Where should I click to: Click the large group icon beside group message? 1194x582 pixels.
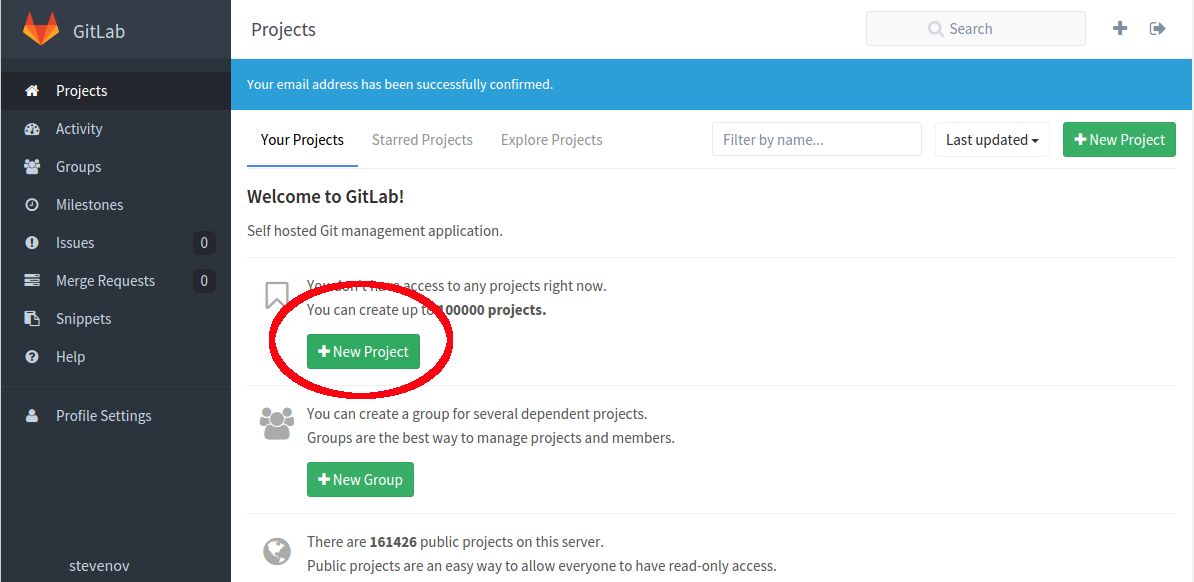point(276,424)
